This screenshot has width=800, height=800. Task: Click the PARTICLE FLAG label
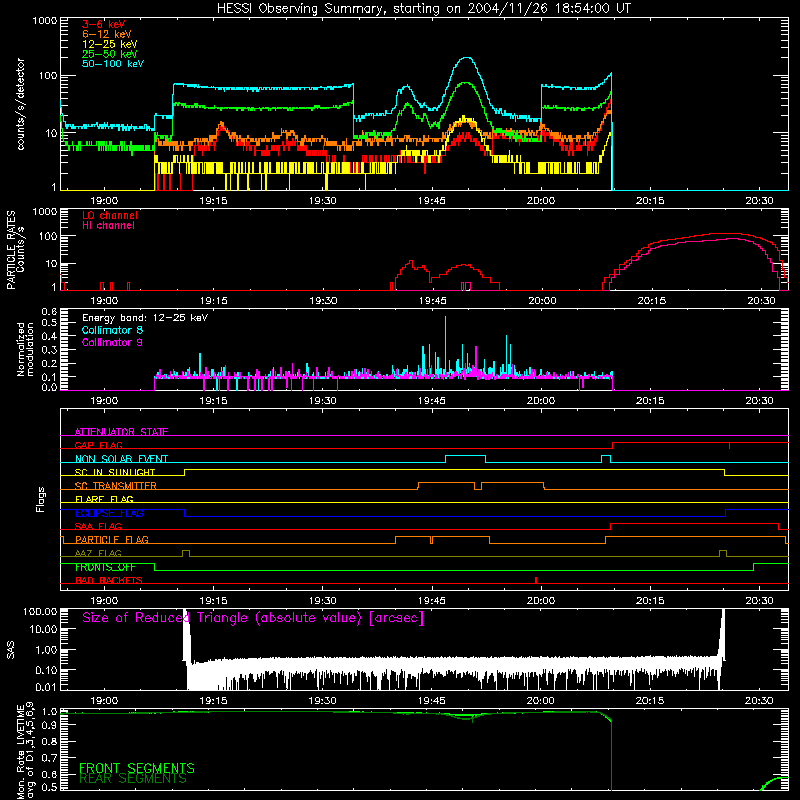112,539
